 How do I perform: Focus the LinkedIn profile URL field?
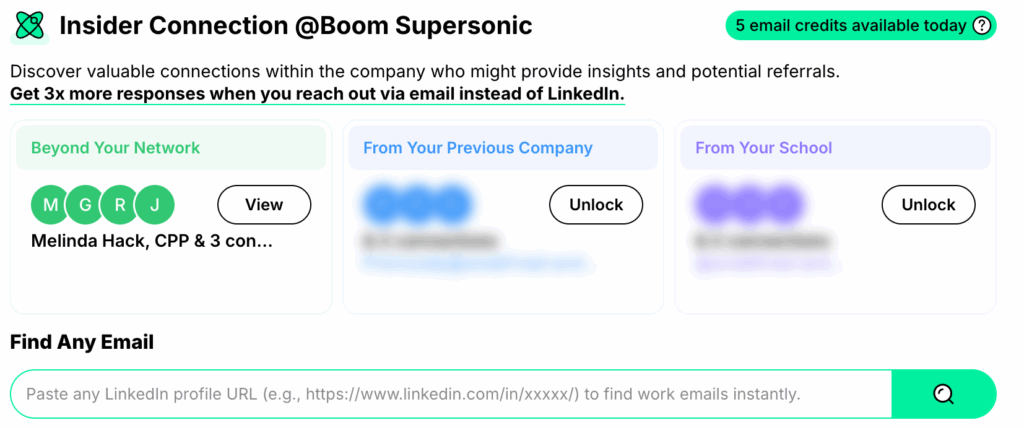click(451, 394)
